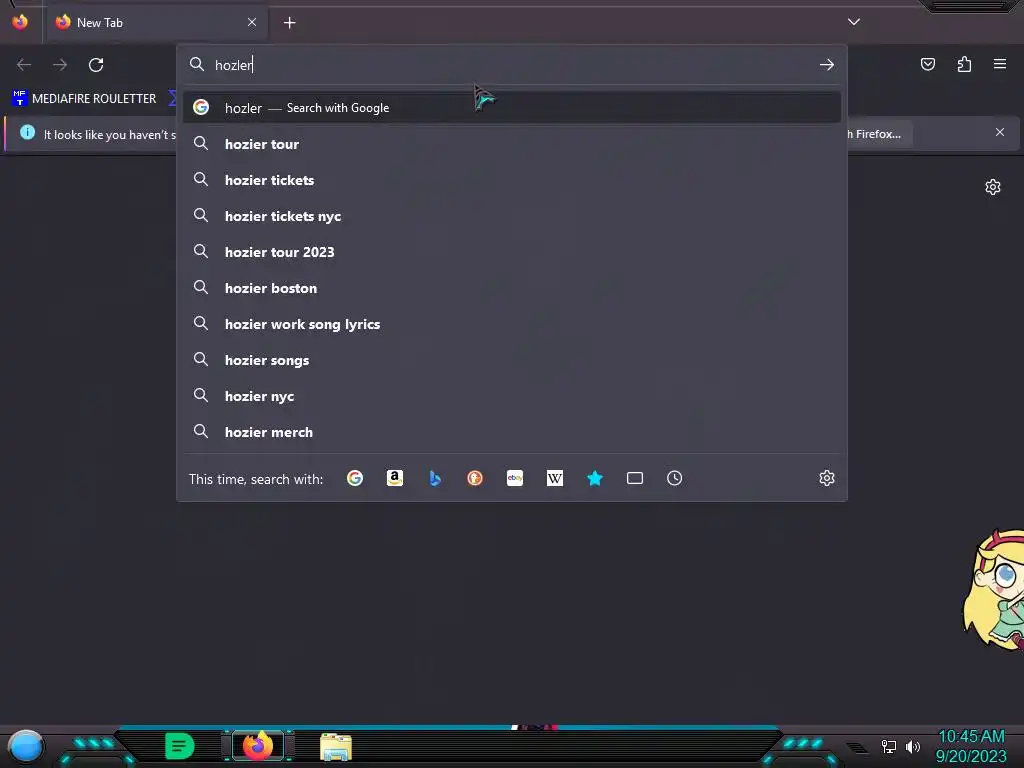This screenshot has width=1024, height=768.
Task: Personalize new tab gear icon
Action: click(x=993, y=187)
